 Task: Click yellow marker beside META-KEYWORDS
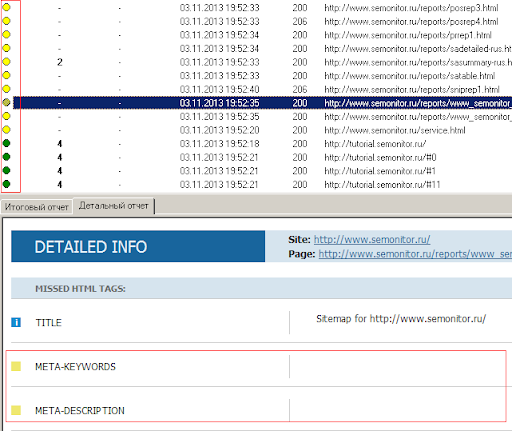16,366
